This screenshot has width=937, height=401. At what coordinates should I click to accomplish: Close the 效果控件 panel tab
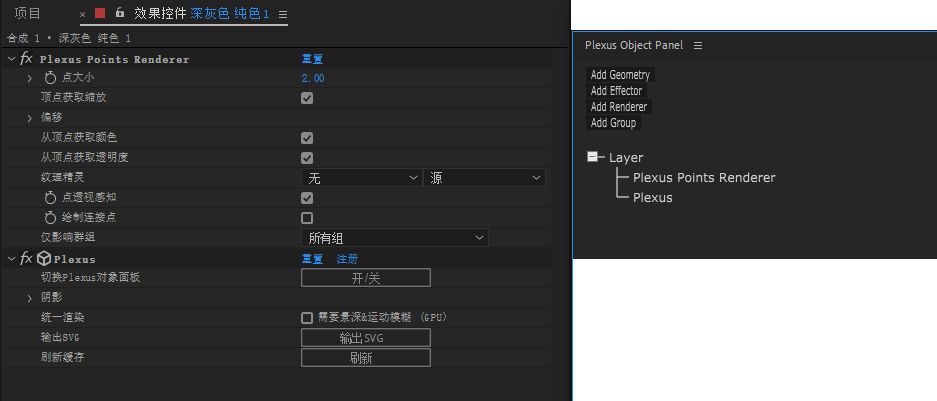tap(82, 14)
